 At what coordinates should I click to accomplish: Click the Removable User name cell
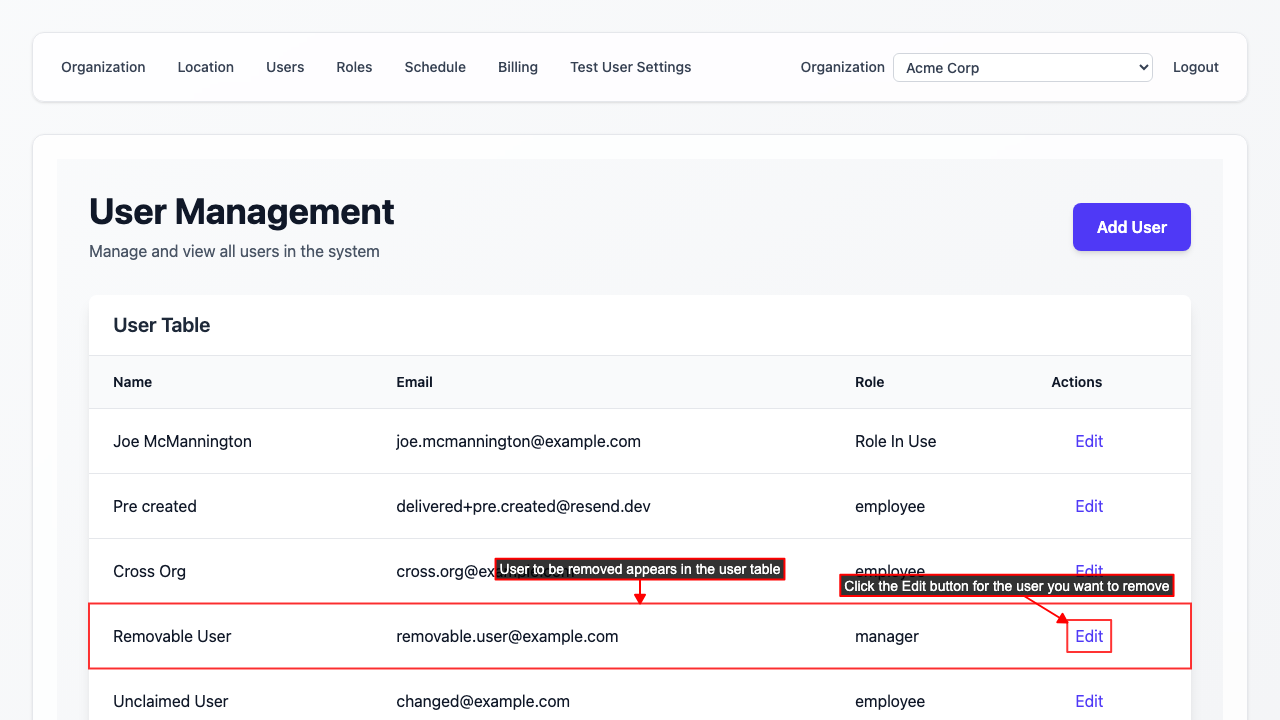172,636
